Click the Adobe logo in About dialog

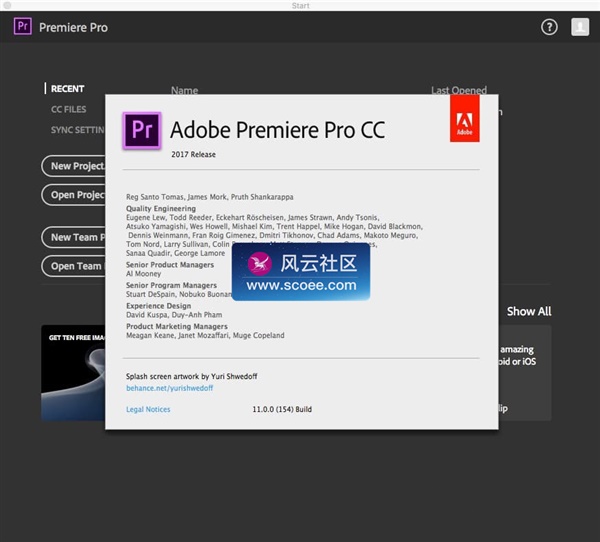pos(465,119)
